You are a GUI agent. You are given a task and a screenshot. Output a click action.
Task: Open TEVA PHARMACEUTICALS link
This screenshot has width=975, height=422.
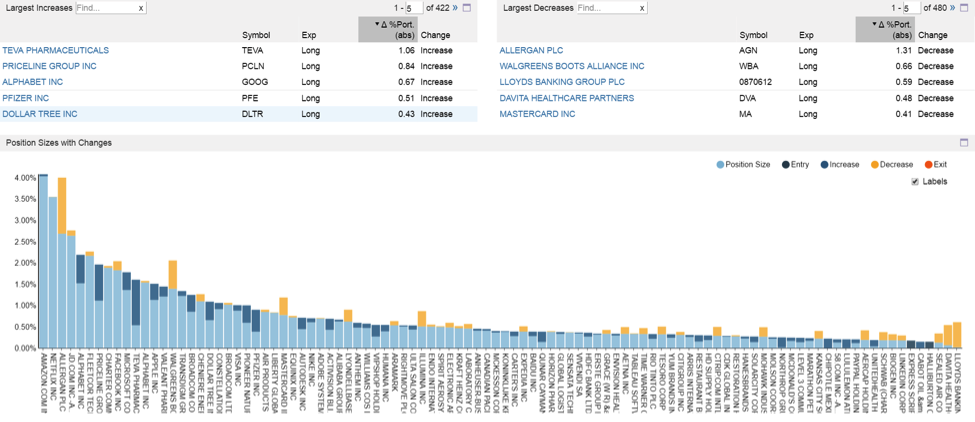click(55, 50)
